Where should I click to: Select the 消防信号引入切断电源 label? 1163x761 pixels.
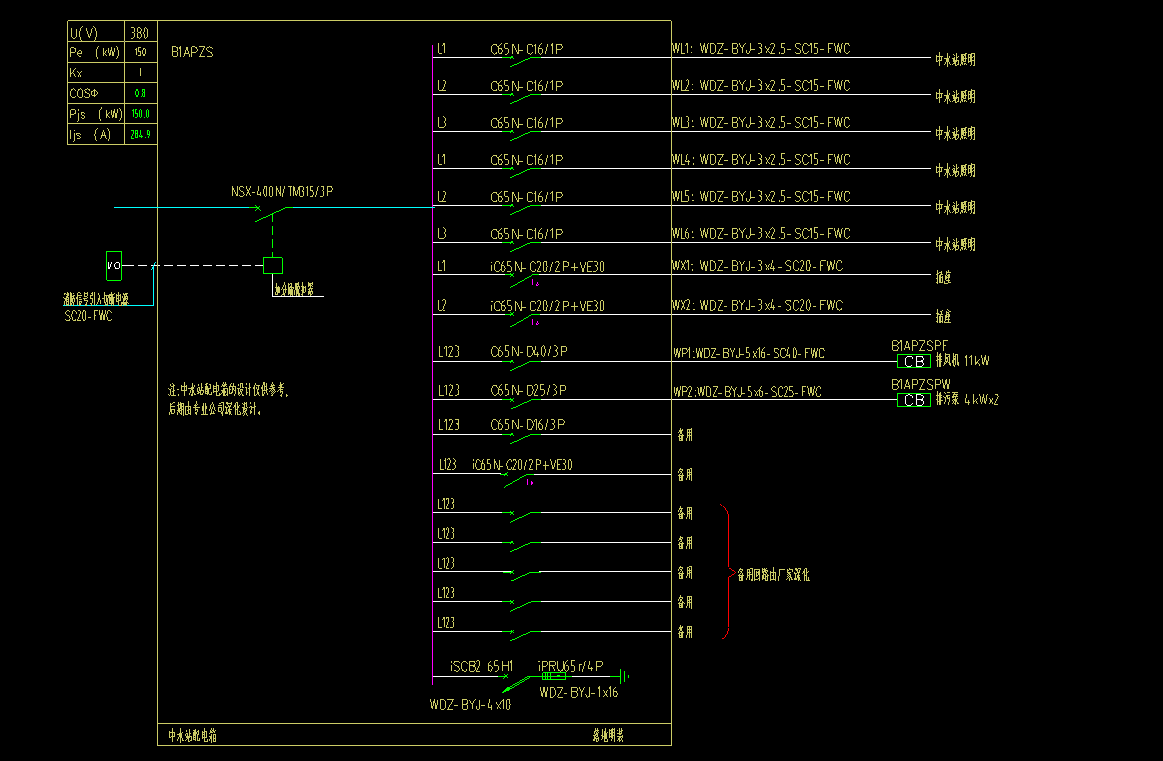pos(96,299)
